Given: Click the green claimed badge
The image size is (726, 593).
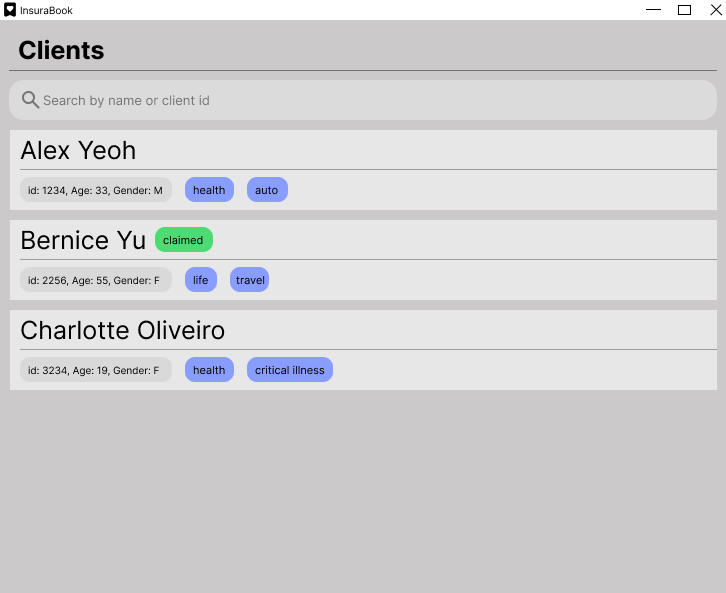Looking at the screenshot, I should click(x=183, y=240).
